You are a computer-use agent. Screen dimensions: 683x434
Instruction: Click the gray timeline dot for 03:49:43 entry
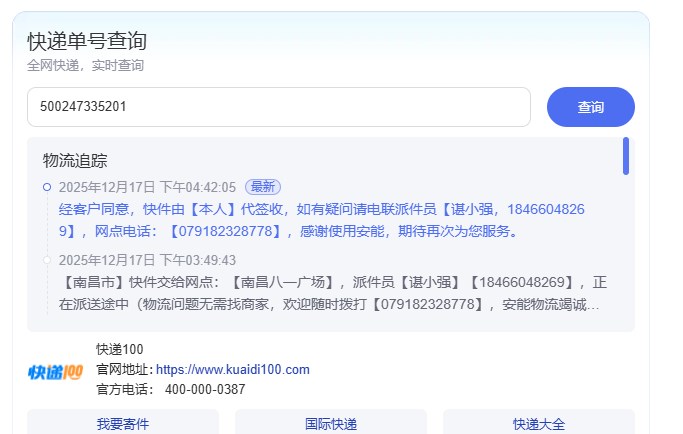pos(47,260)
